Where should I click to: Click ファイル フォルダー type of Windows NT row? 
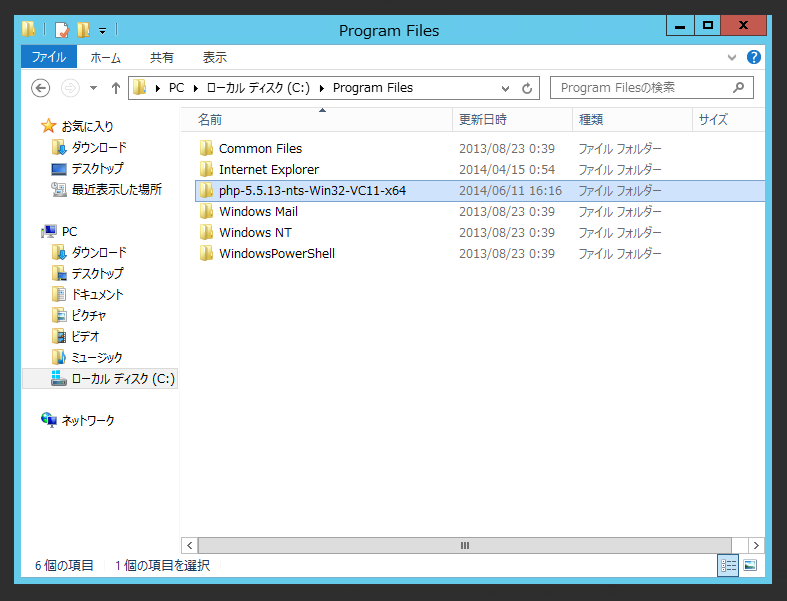coord(620,233)
